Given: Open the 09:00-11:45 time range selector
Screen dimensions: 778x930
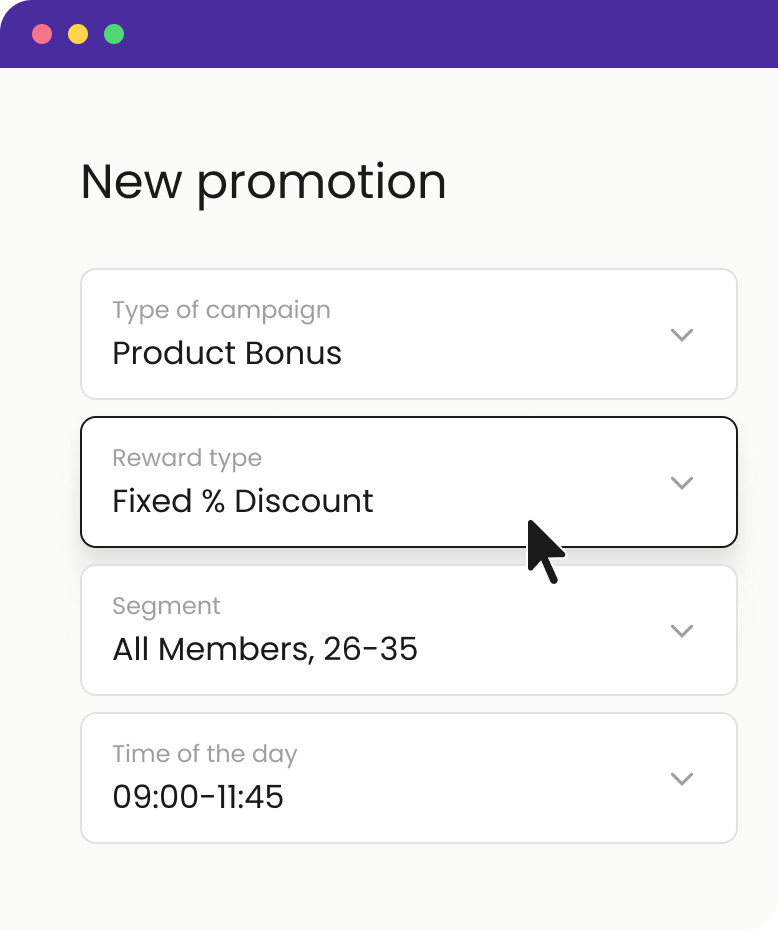Looking at the screenshot, I should pyautogui.click(x=198, y=797).
